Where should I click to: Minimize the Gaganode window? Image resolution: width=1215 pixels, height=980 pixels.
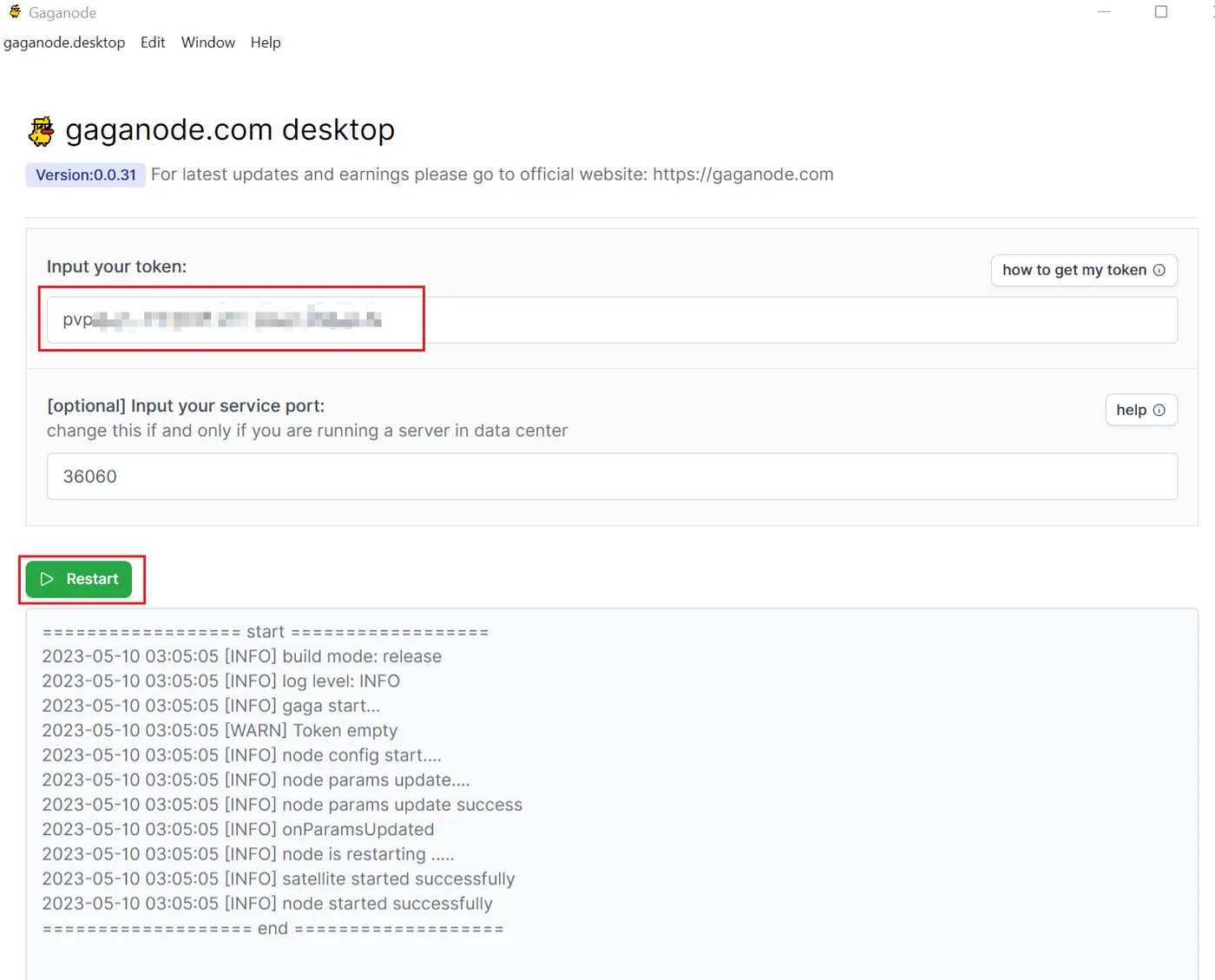coord(1104,12)
